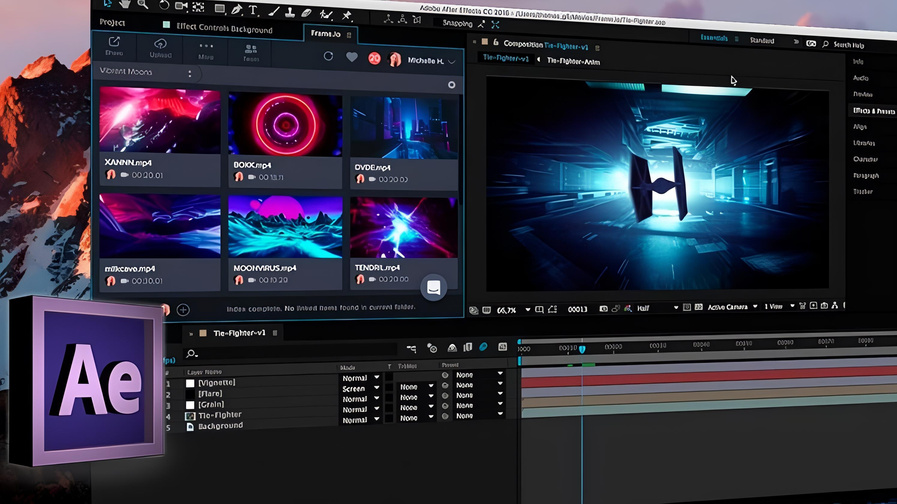Click the blue current-time indicator on timeline ruler
The image size is (897, 504).
tap(582, 349)
